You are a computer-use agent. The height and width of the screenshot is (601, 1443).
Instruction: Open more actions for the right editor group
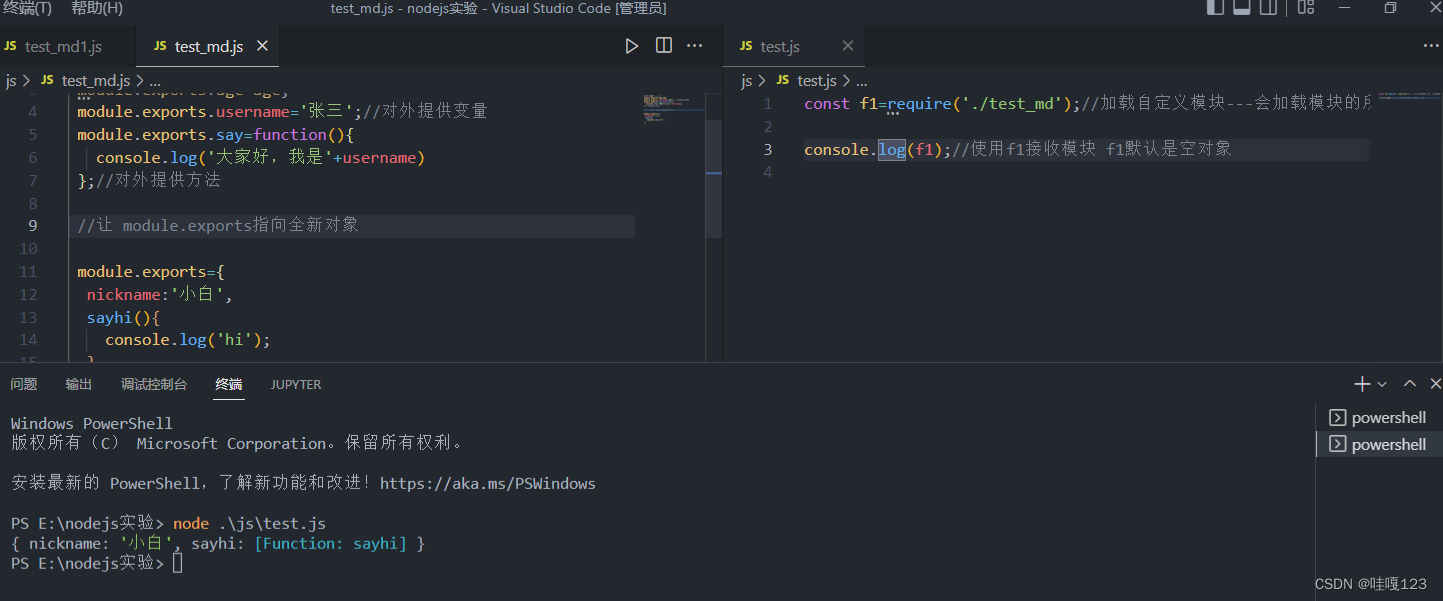tap(1431, 46)
